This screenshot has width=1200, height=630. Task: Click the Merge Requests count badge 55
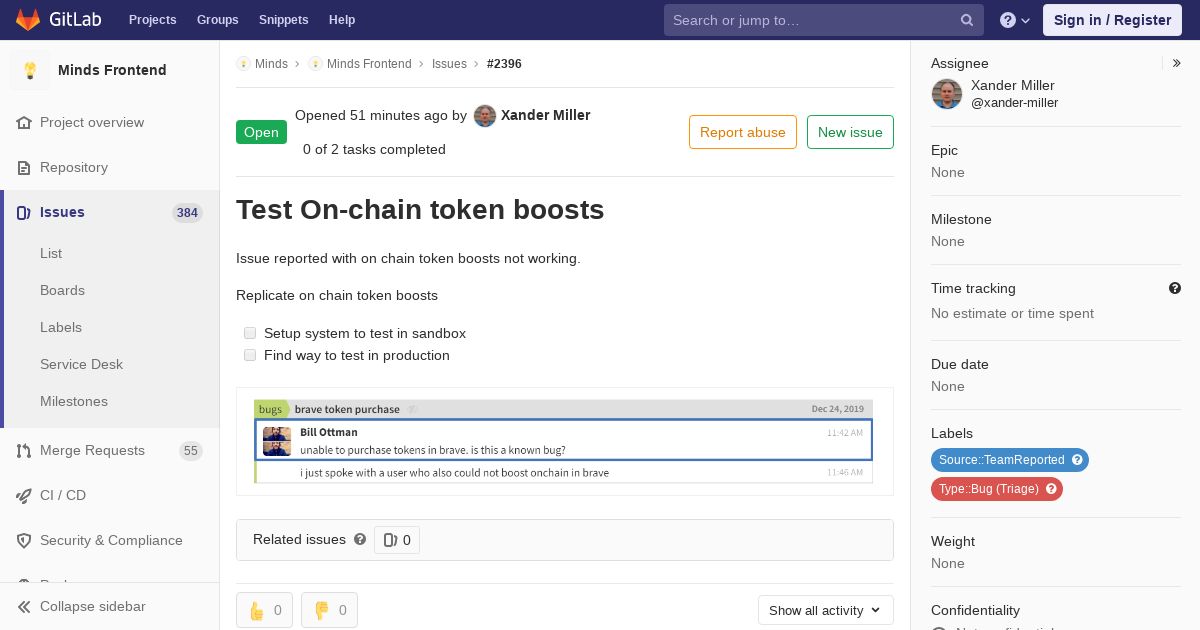pos(191,451)
